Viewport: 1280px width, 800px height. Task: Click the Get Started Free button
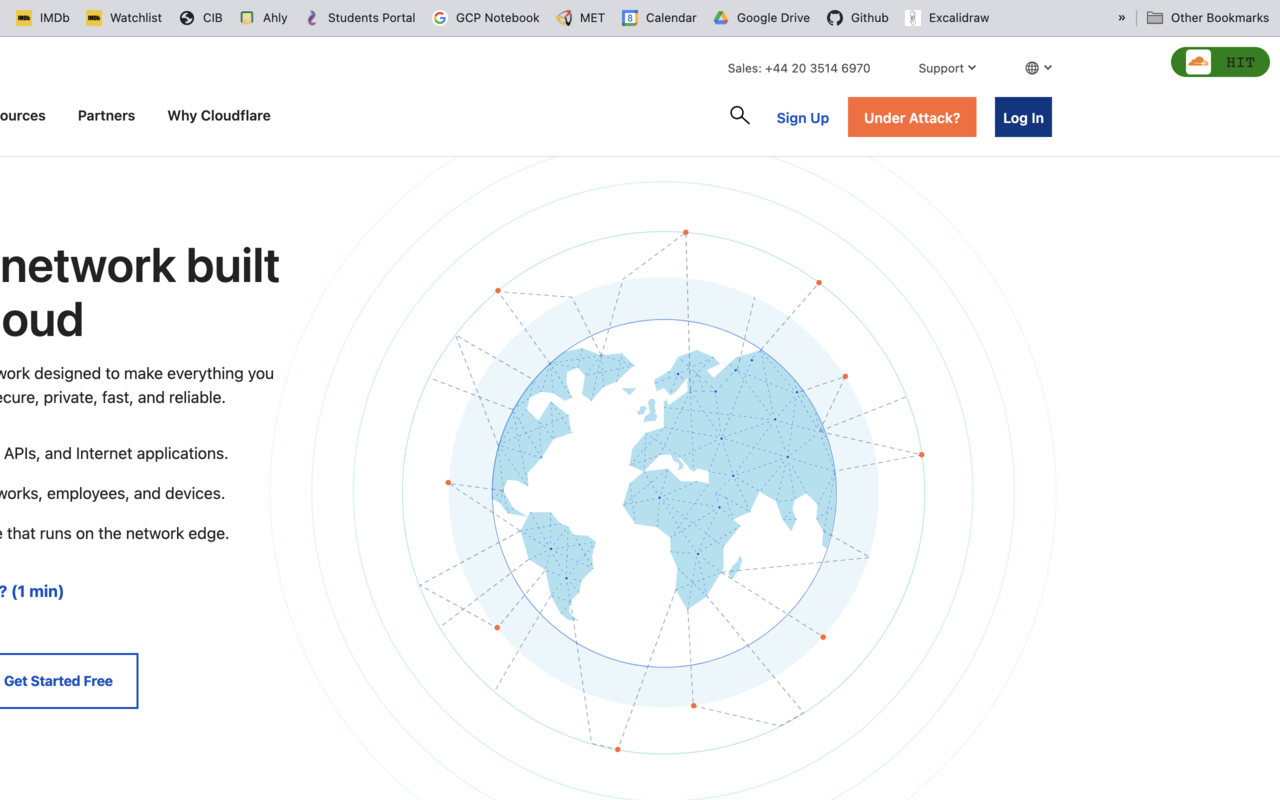[68, 681]
